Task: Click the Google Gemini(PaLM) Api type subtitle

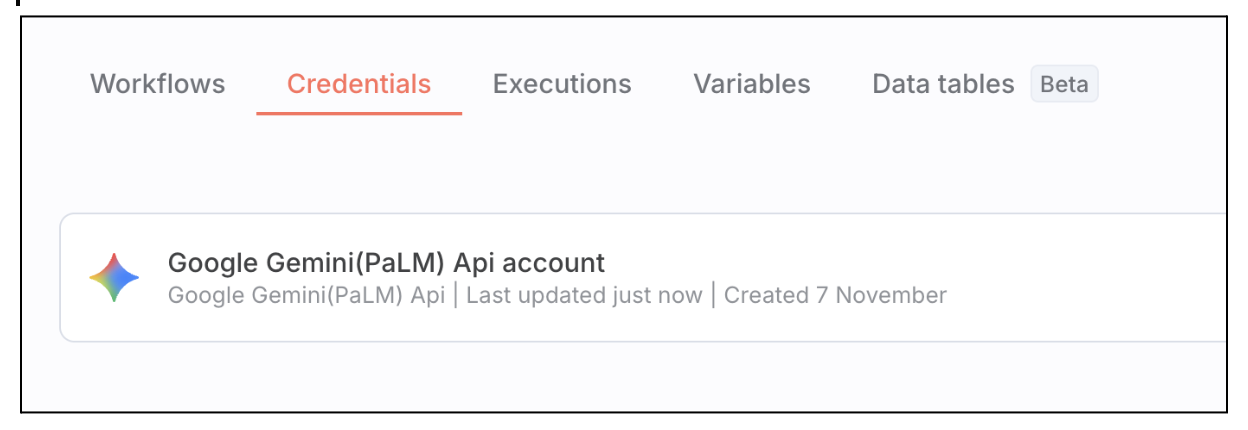Action: tap(306, 296)
